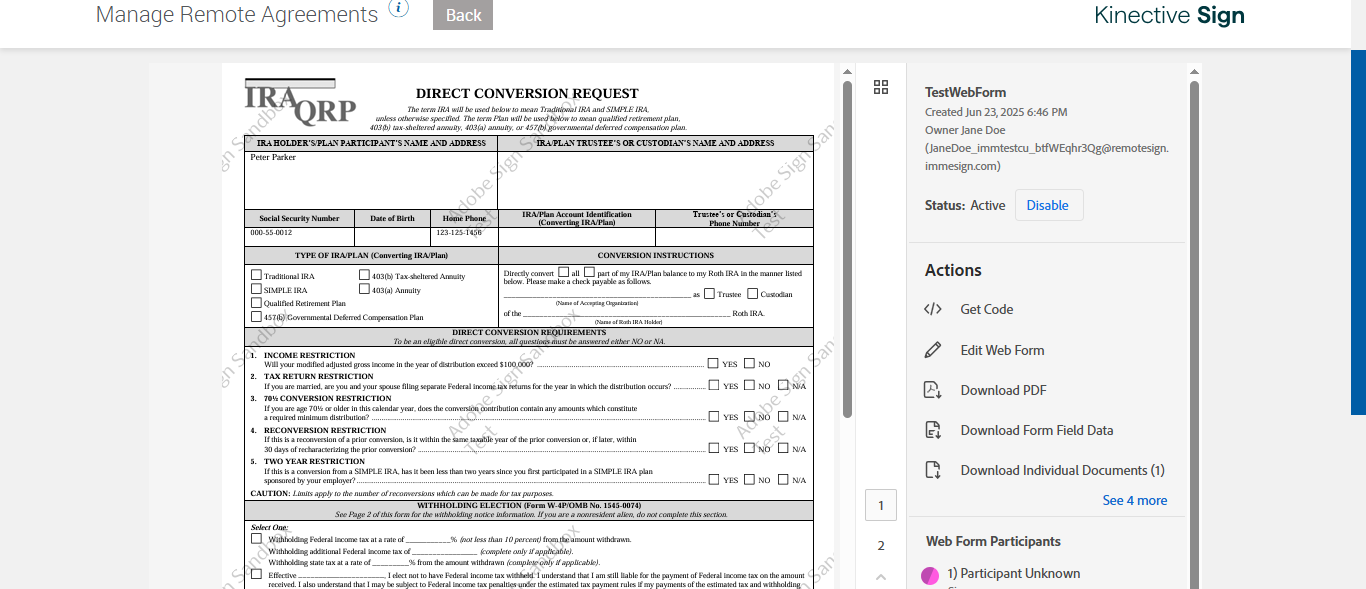This screenshot has height=589, width=1366.
Task: Check N/A for Tax Return Restriction
Action: [783, 384]
